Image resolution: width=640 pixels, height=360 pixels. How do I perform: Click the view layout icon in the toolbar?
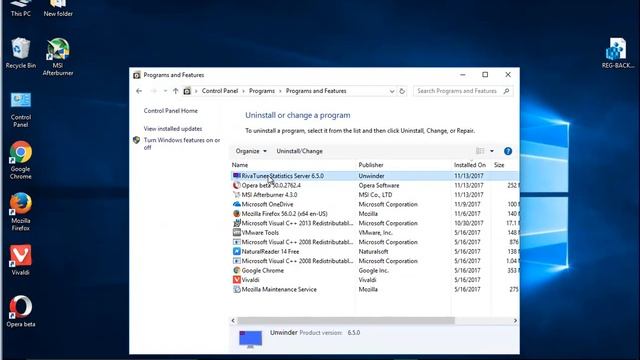[x=480, y=151]
